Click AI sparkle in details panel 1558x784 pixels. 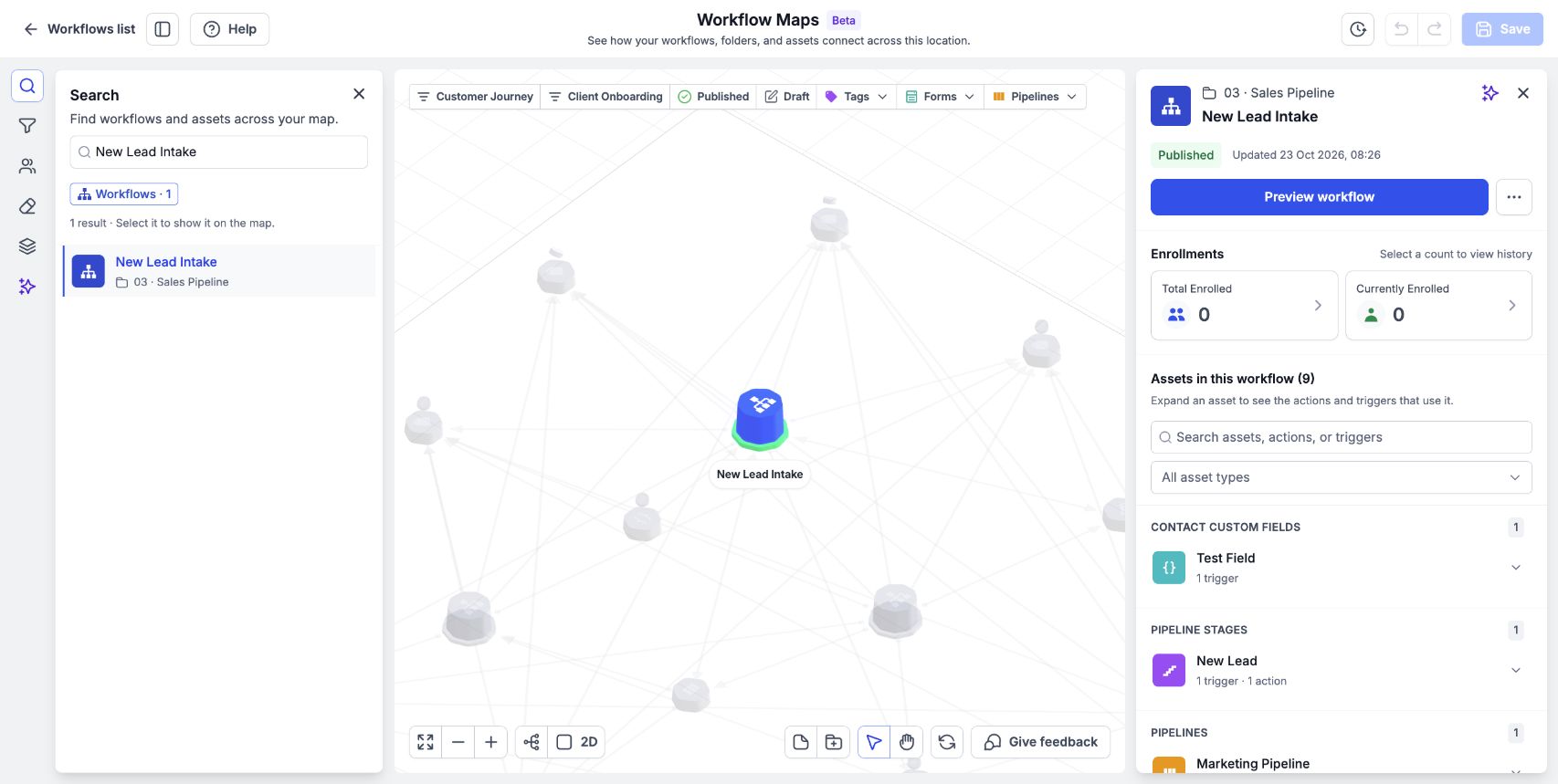coord(1490,93)
